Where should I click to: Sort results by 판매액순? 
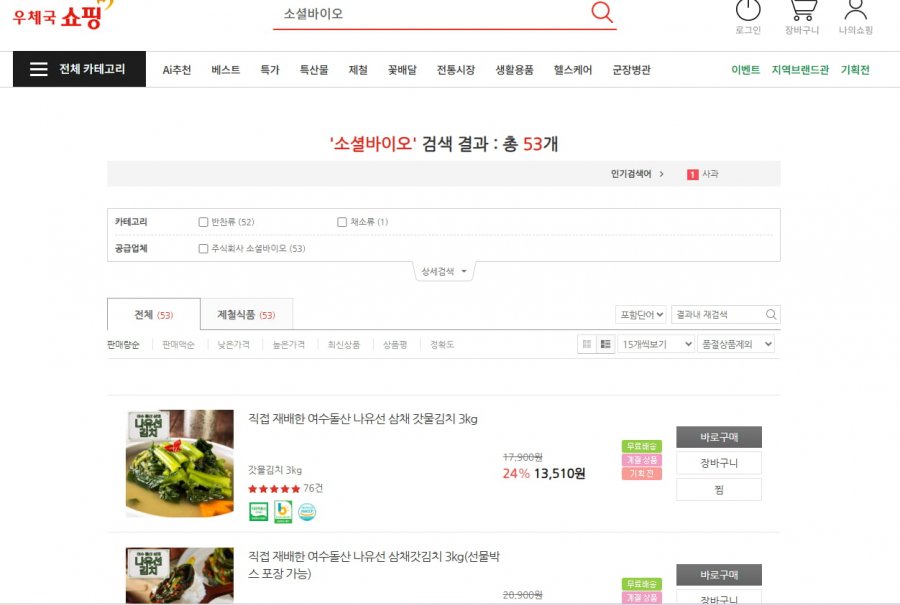pyautogui.click(x=179, y=345)
